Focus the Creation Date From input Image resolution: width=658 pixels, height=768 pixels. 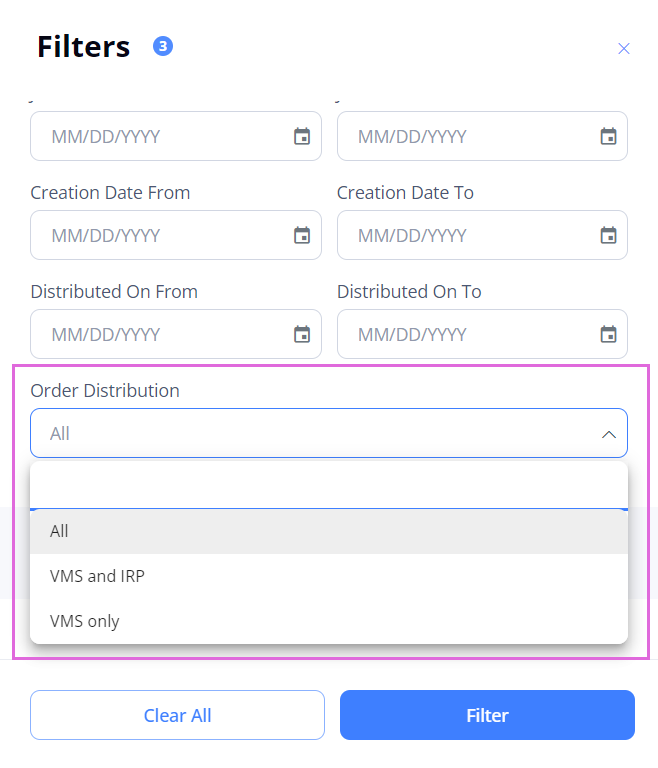tap(176, 235)
